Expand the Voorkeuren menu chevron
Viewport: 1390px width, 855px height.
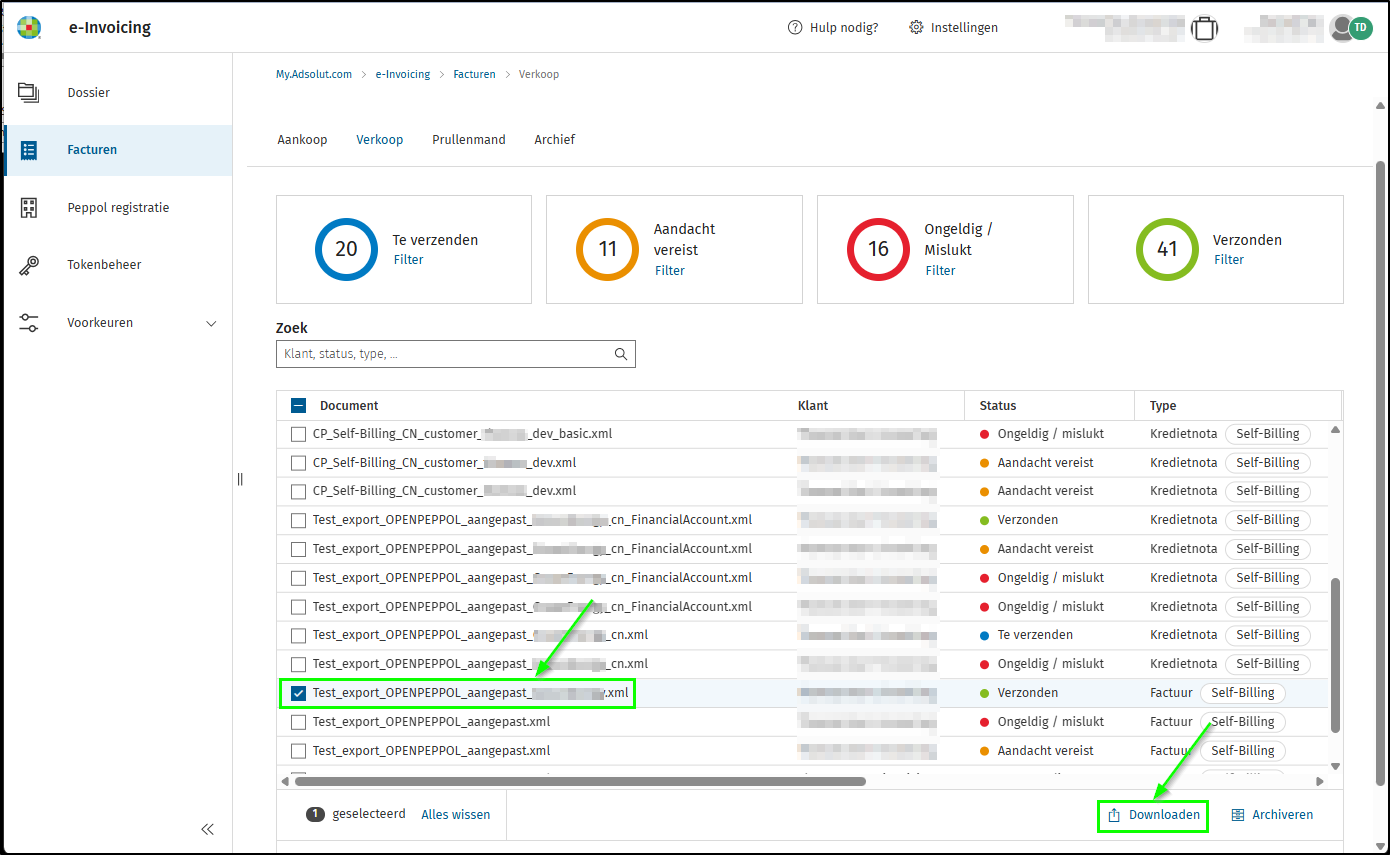[211, 323]
